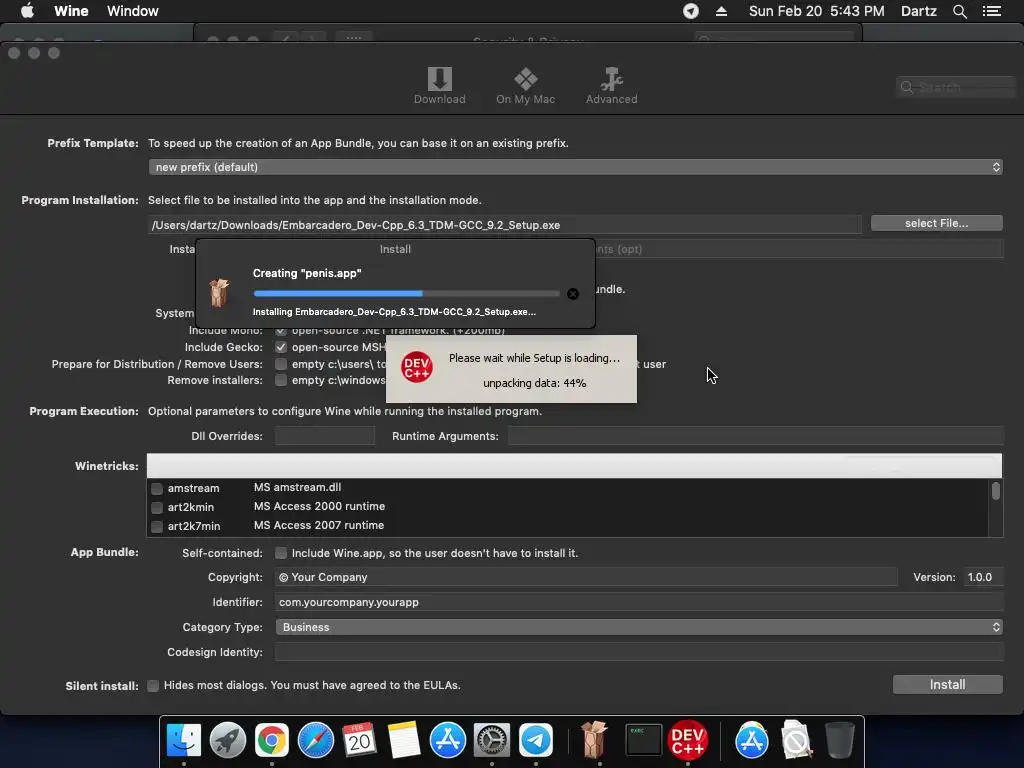Open the Apple menu
The image size is (1024, 768).
27,11
